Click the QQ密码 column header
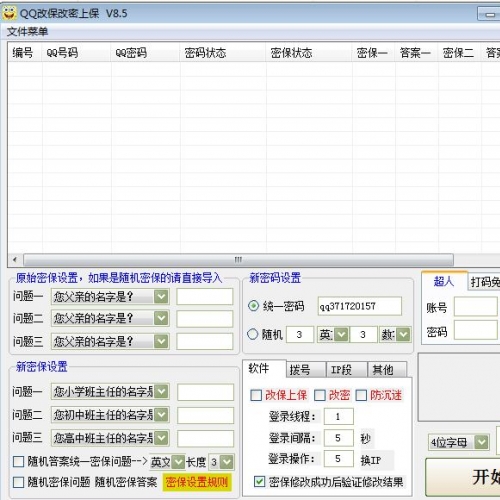Image resolution: width=500 pixels, height=500 pixels. pos(145,53)
